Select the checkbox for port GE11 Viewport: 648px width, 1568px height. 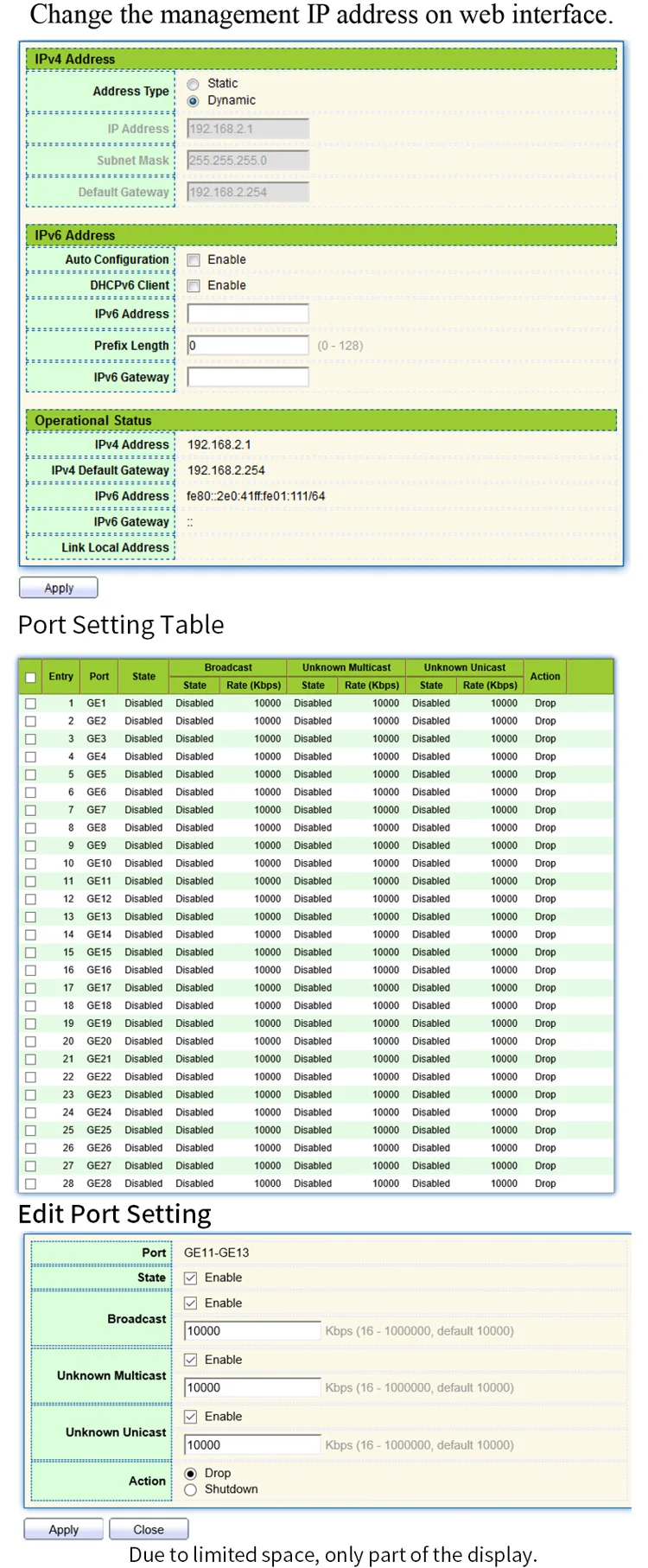[31, 882]
